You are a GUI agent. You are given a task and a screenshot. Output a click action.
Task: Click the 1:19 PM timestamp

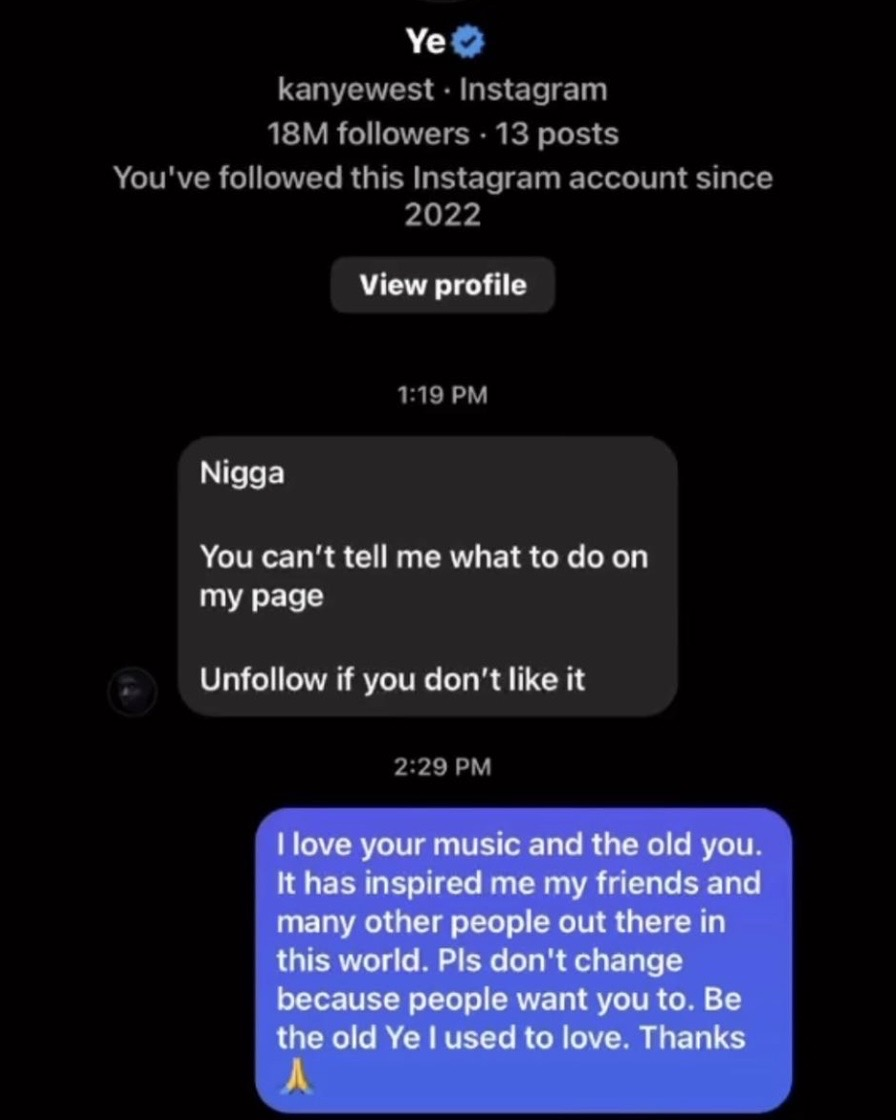(x=442, y=395)
